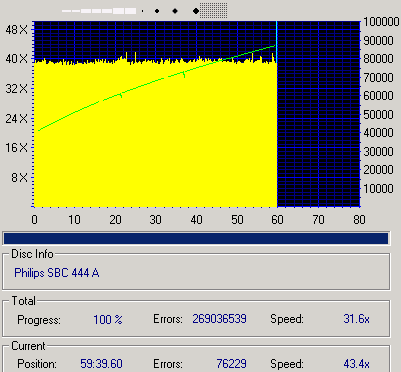Click the second black dot marker
The image size is (401, 372).
[157, 11]
